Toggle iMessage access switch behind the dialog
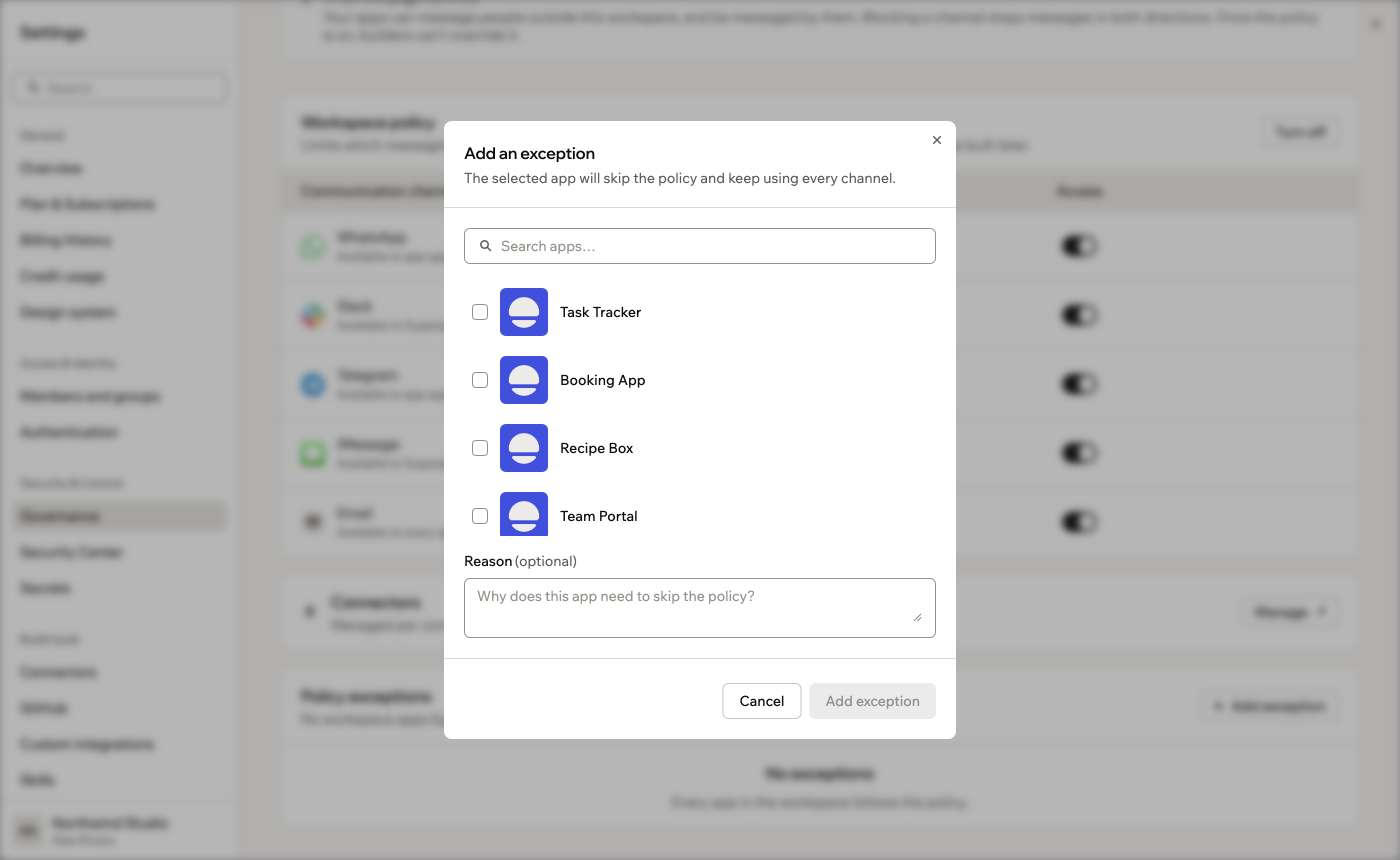 (1079, 453)
